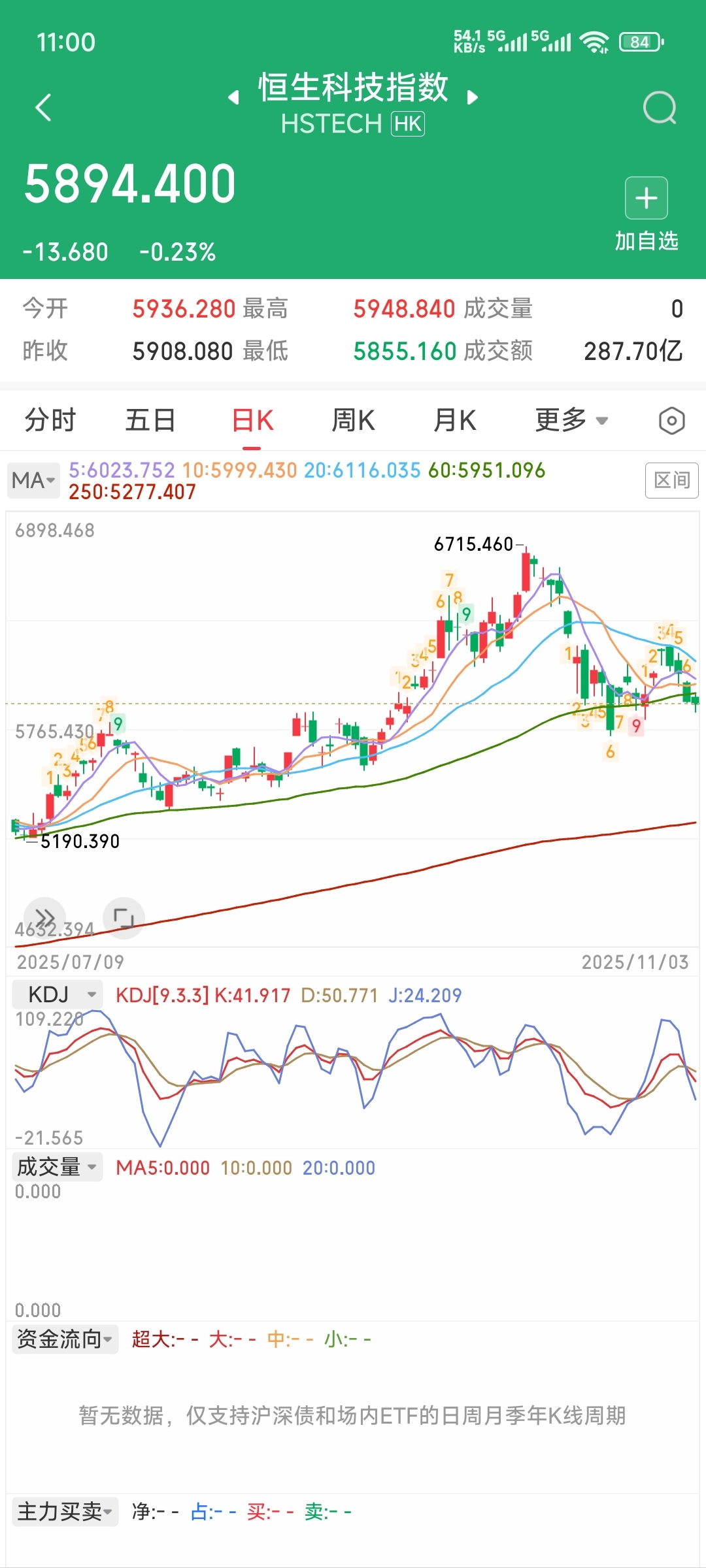Tap the KDJ K:41.917 value
706x1568 pixels.
[x=252, y=996]
